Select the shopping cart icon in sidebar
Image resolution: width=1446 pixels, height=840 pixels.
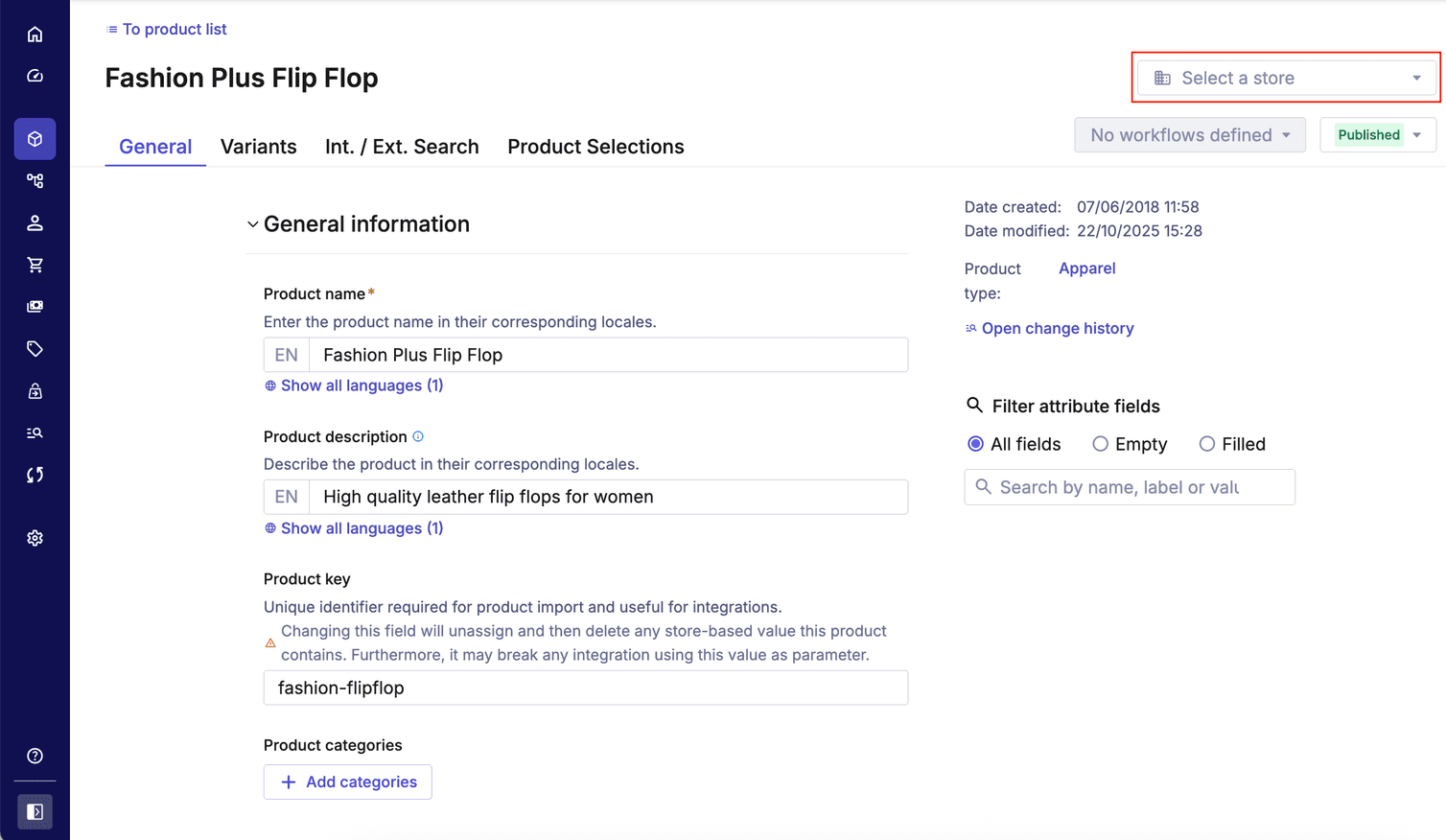pos(35,265)
